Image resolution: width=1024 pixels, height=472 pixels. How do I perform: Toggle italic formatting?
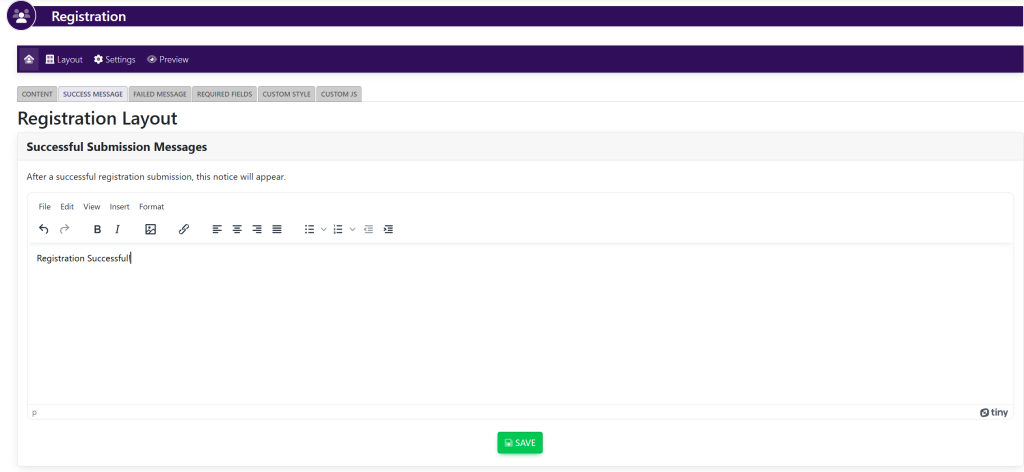(117, 229)
